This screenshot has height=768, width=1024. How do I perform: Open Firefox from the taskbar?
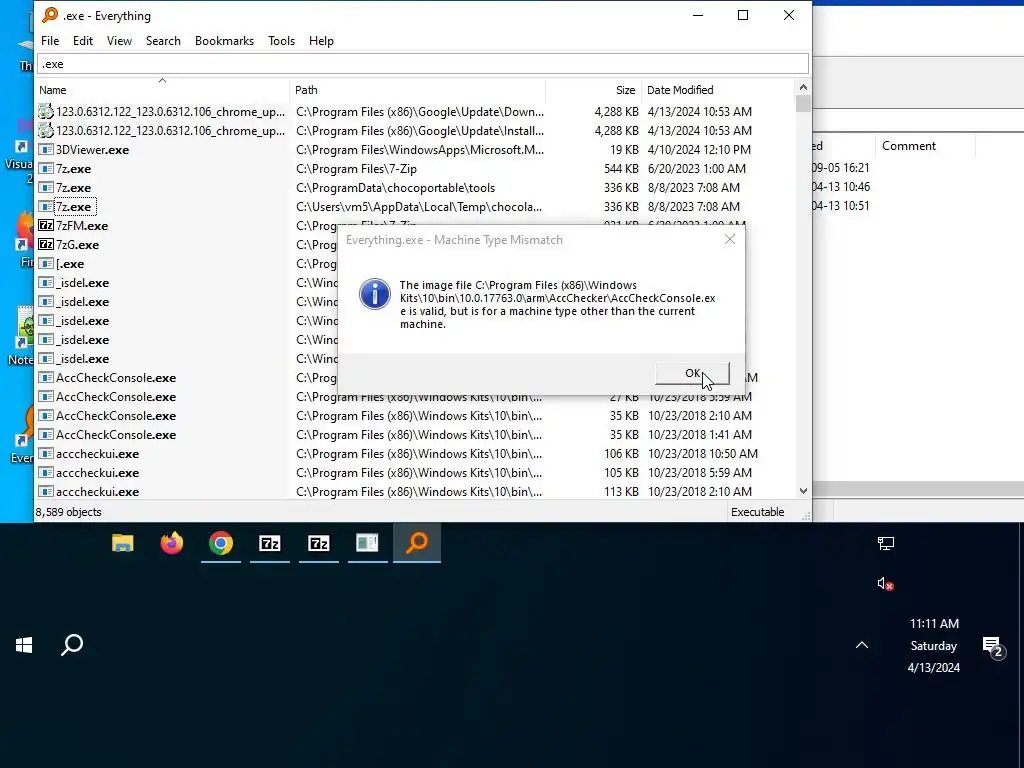pyautogui.click(x=172, y=543)
